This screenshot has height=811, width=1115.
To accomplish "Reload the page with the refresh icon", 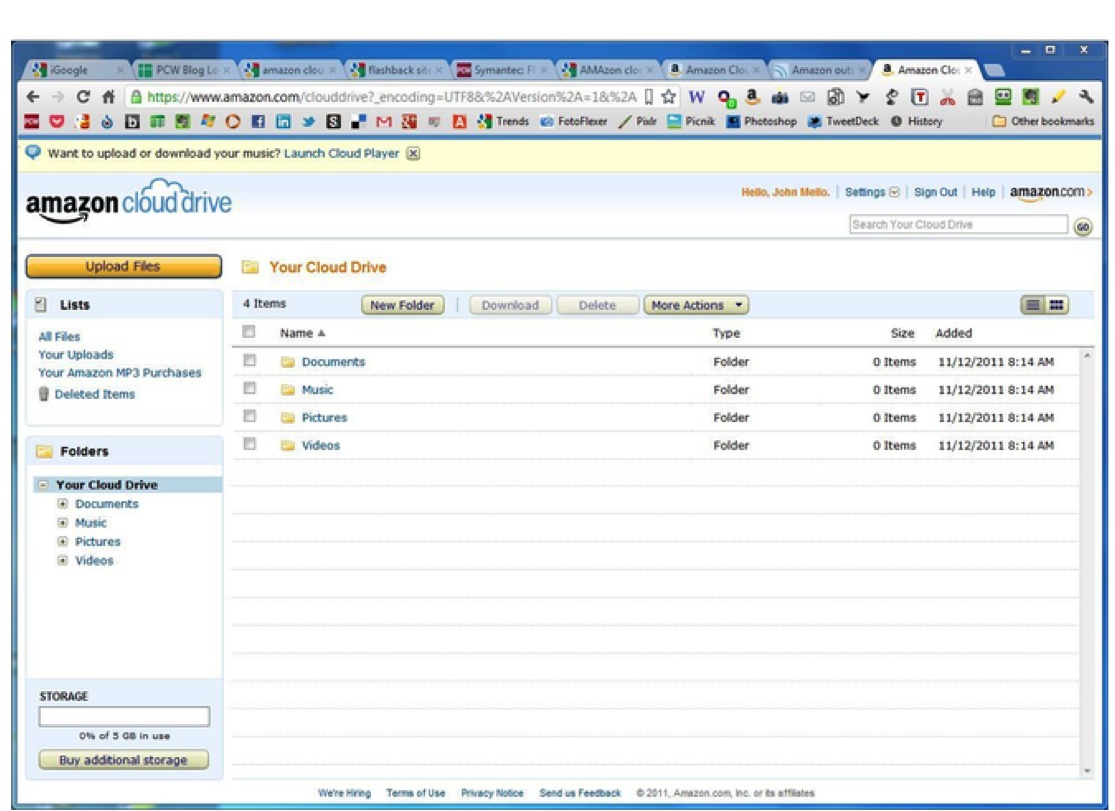I will point(83,96).
